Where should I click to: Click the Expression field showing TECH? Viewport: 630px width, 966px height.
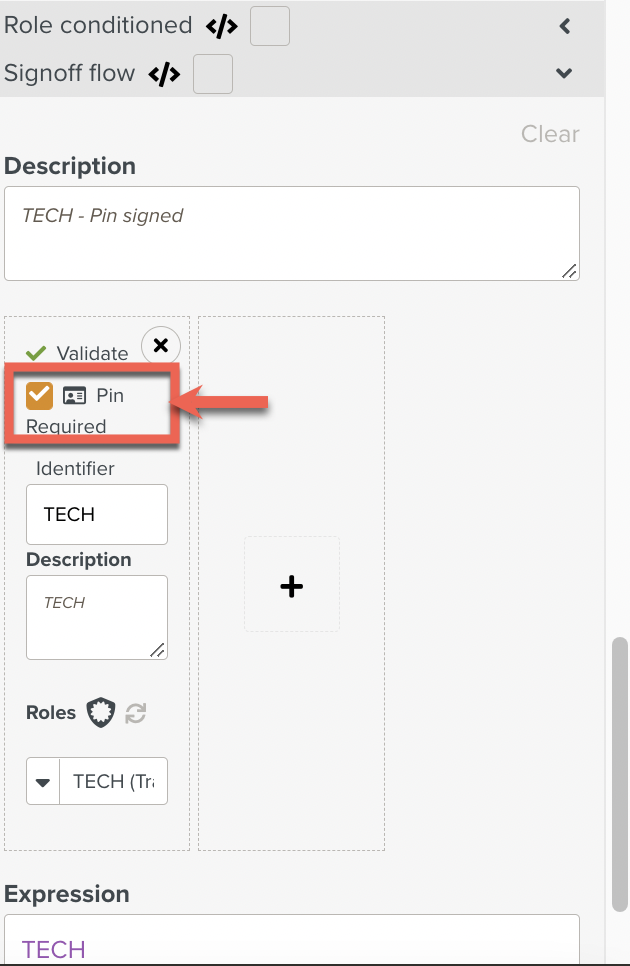(292, 940)
